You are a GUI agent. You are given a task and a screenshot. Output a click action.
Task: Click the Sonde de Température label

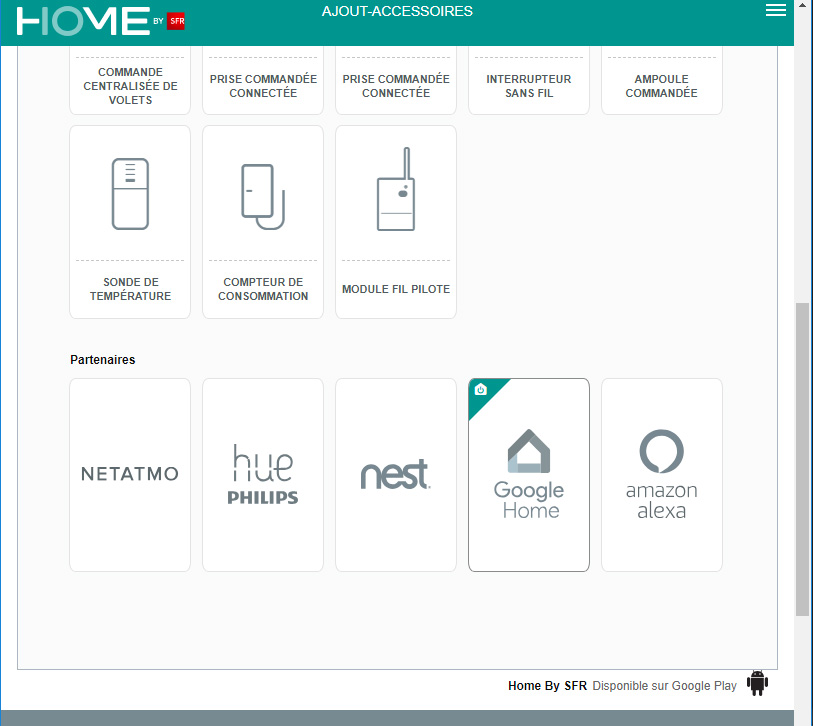(x=130, y=289)
